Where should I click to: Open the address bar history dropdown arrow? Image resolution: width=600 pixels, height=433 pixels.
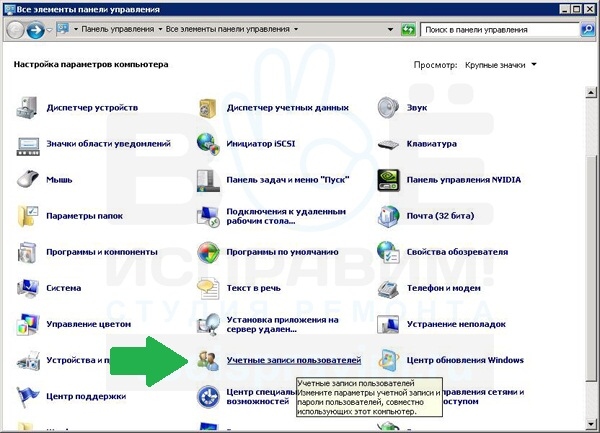(x=390, y=29)
